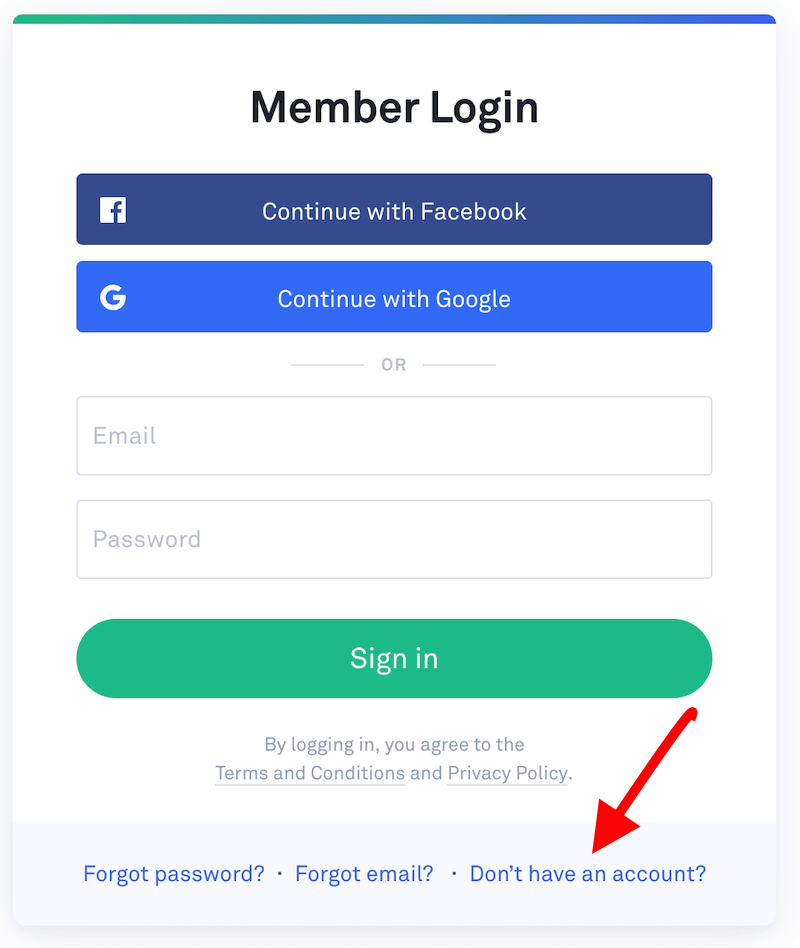Click the Google G logo icon

click(113, 297)
